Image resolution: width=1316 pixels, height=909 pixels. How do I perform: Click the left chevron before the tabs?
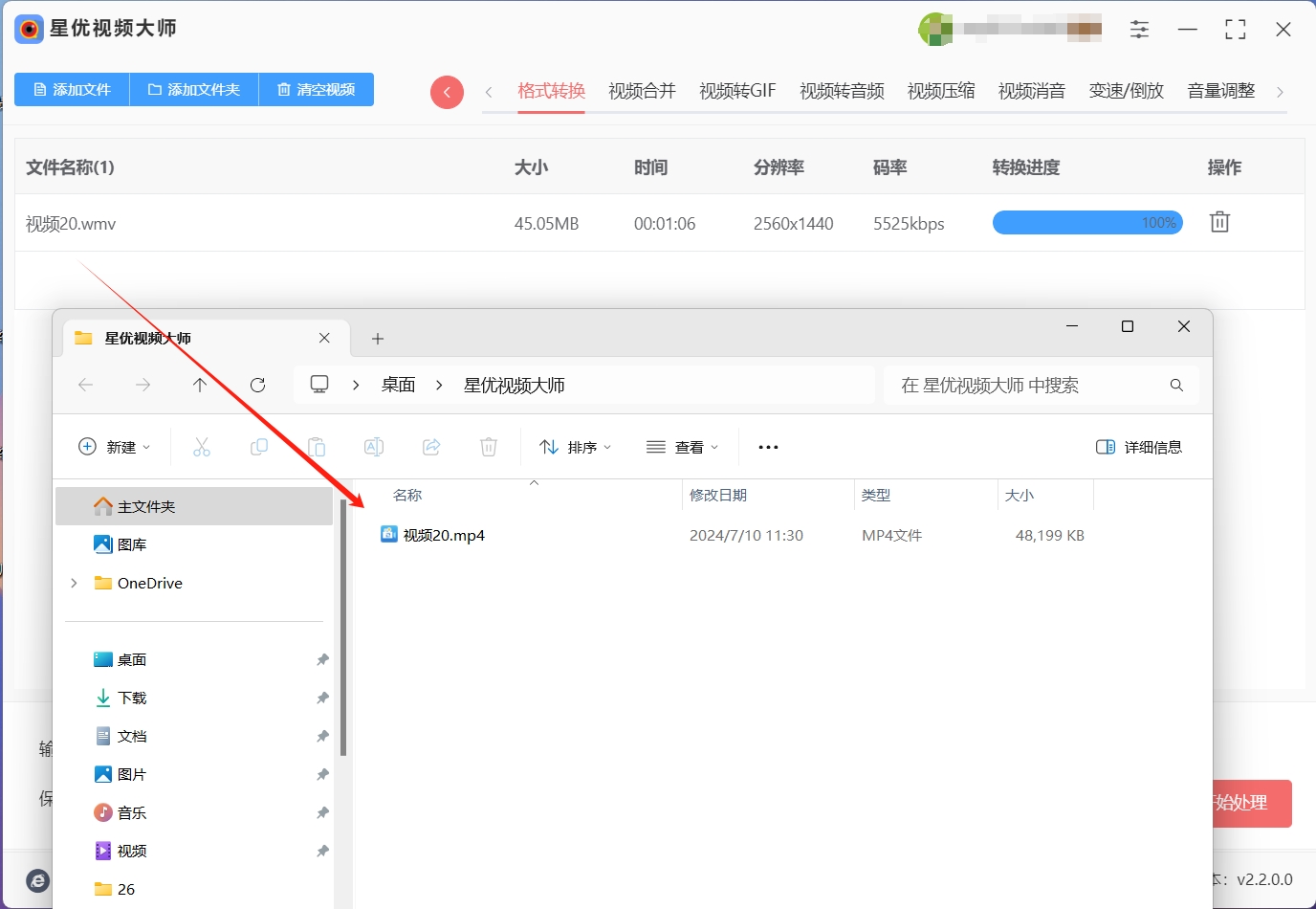click(x=489, y=92)
